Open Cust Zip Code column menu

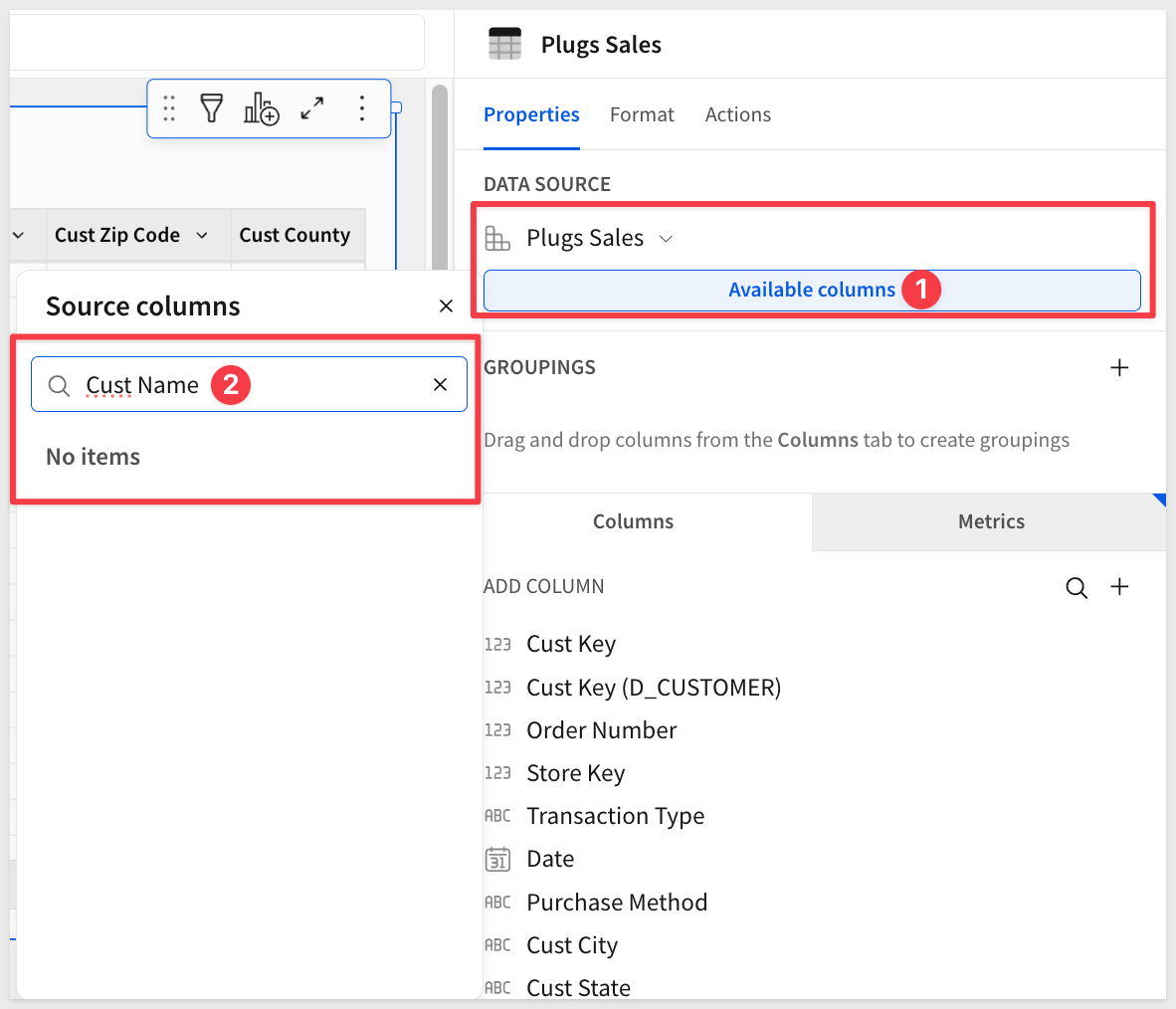(202, 236)
